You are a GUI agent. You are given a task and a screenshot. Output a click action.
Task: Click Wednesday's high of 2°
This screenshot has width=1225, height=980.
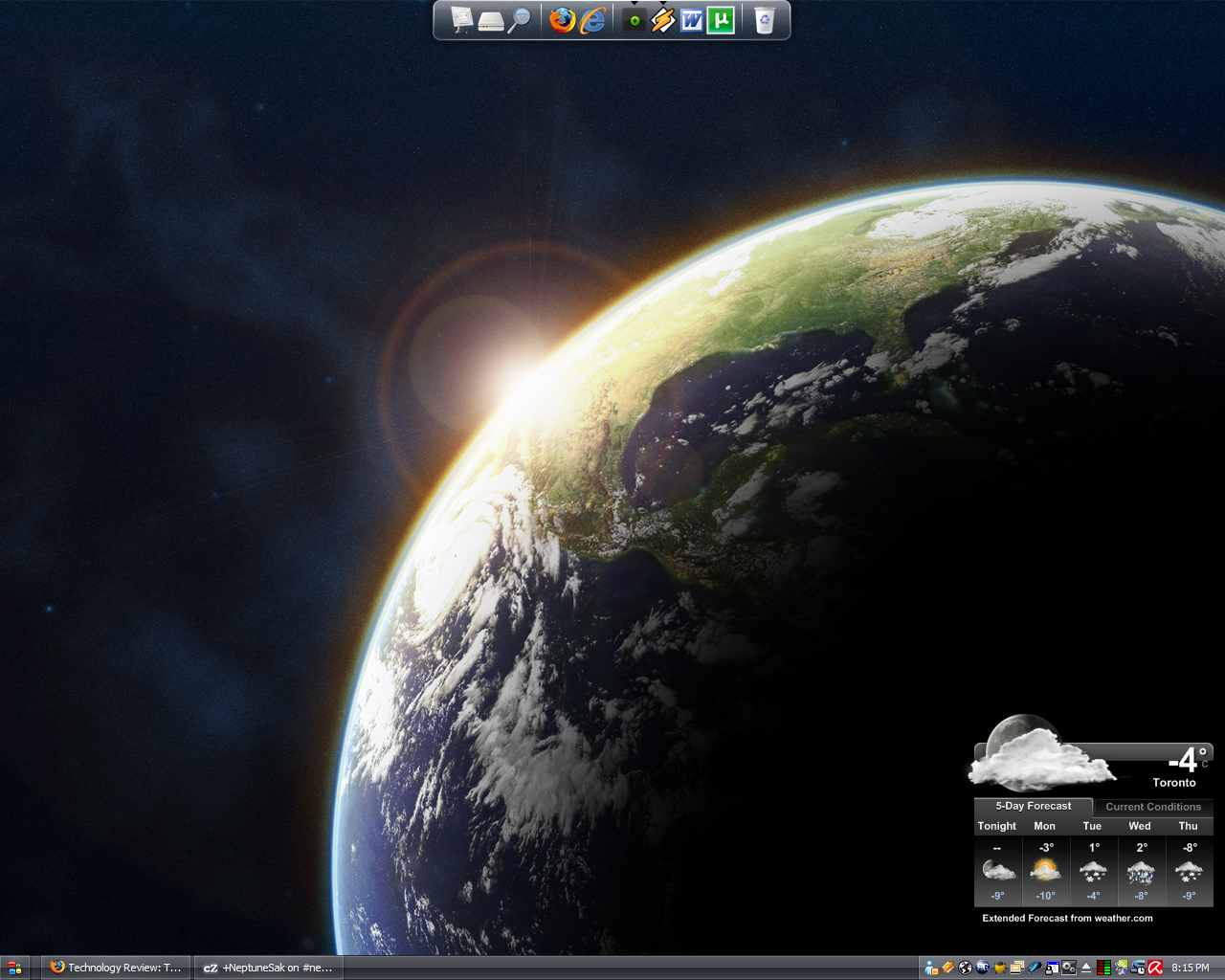click(1142, 848)
